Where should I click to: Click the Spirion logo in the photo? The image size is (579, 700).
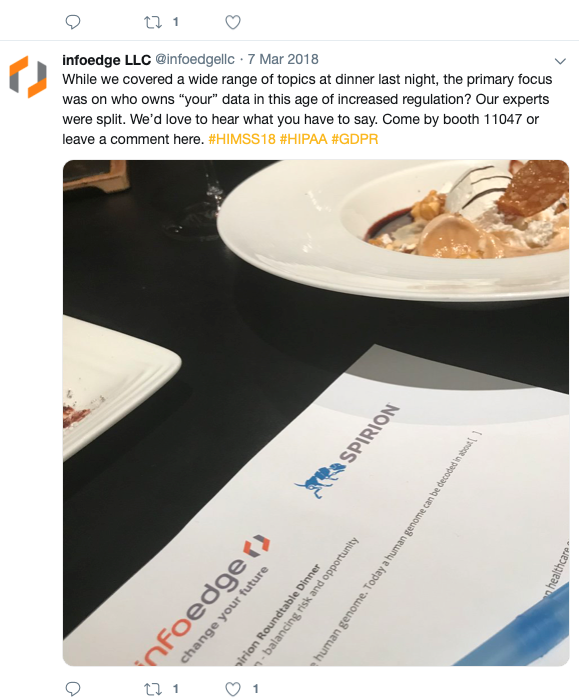coord(347,450)
